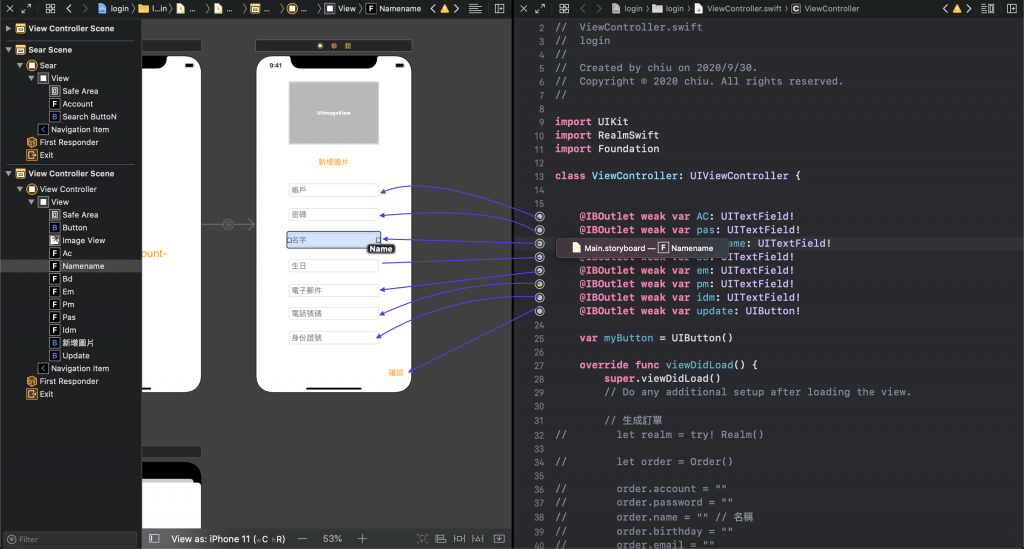Screen dimensions: 1024x549
Task: Click outlet connection circle for pas
Action: click(539, 230)
